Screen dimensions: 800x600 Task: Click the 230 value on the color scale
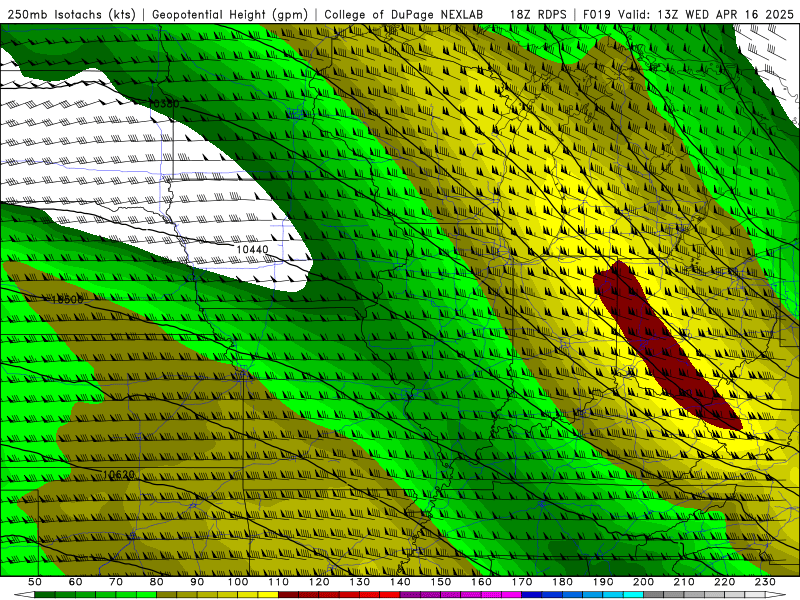(x=765, y=582)
